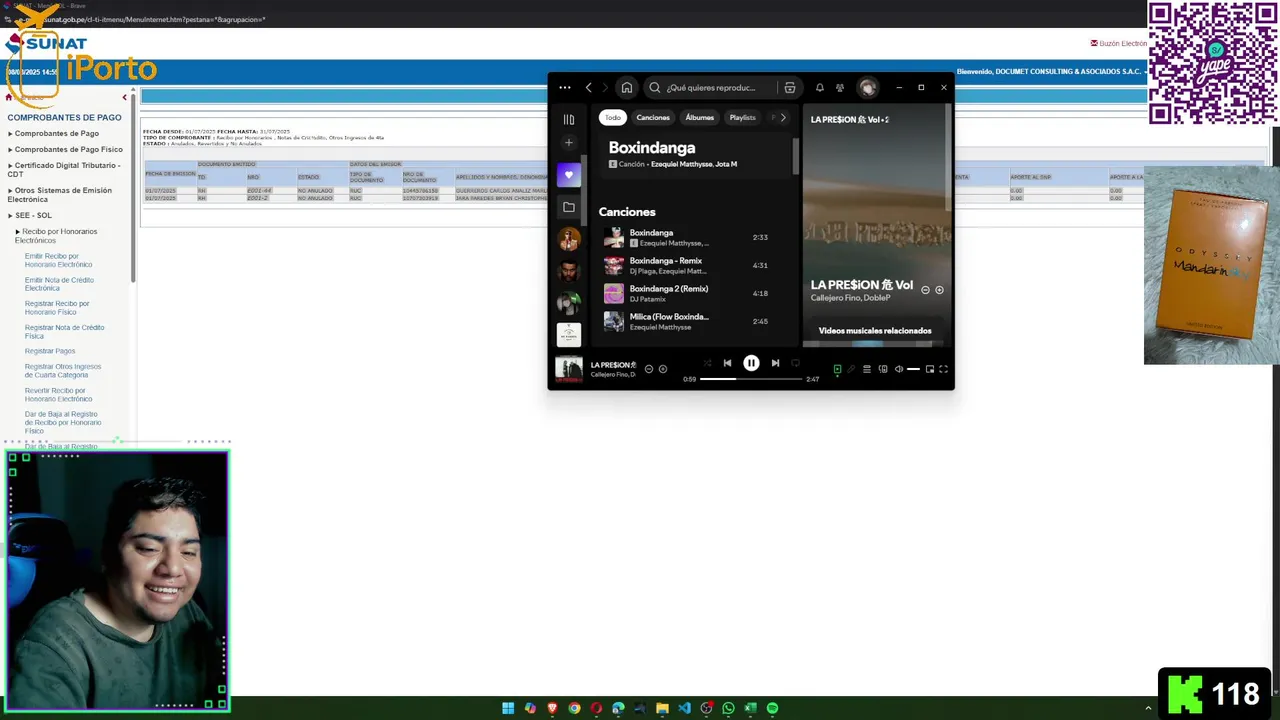Open Liked Songs in Spotify sidebar

point(569,174)
